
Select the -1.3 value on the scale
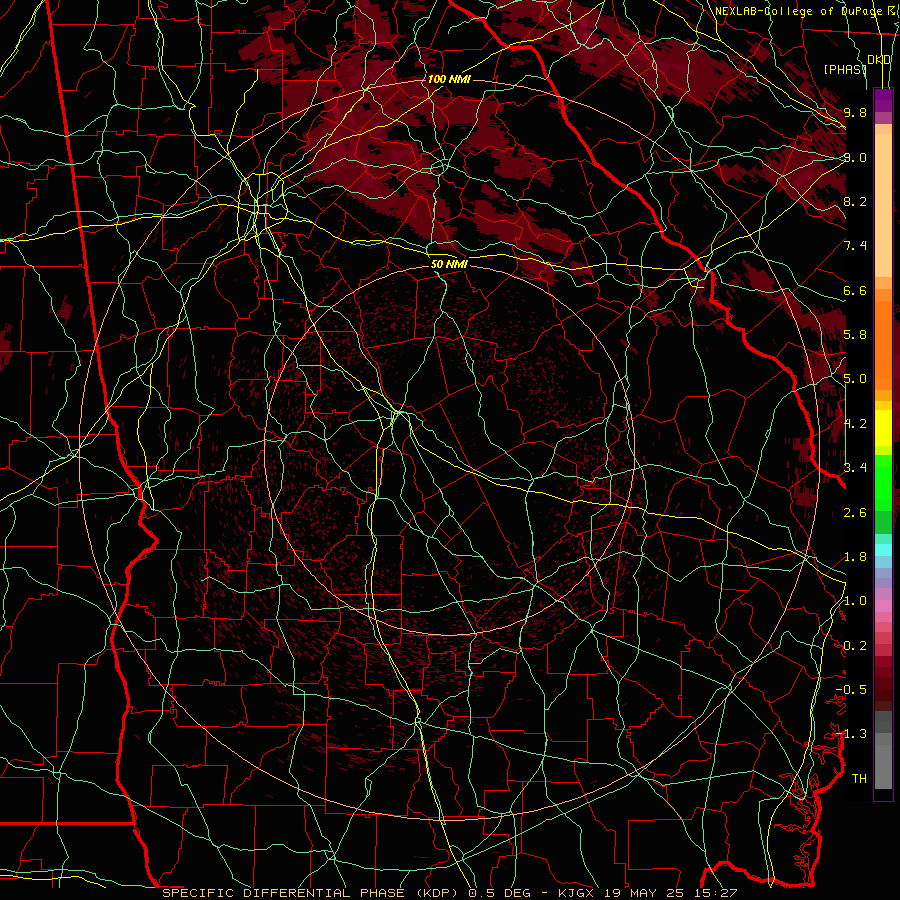pos(851,734)
